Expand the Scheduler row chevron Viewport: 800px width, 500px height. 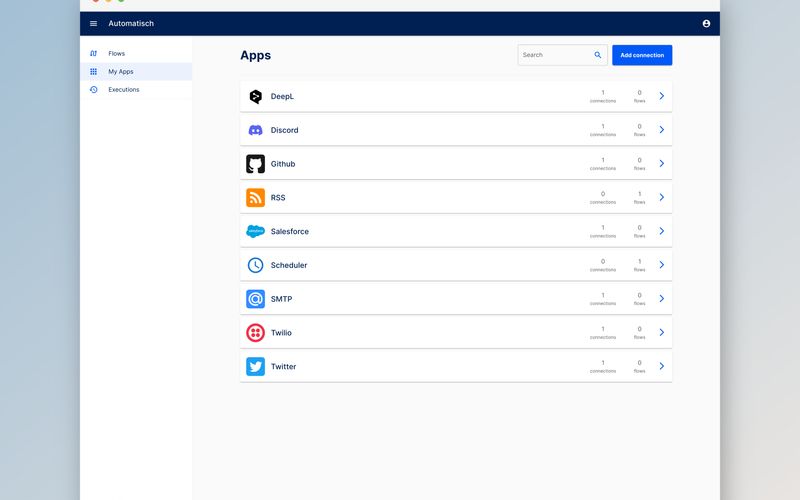[661, 265]
